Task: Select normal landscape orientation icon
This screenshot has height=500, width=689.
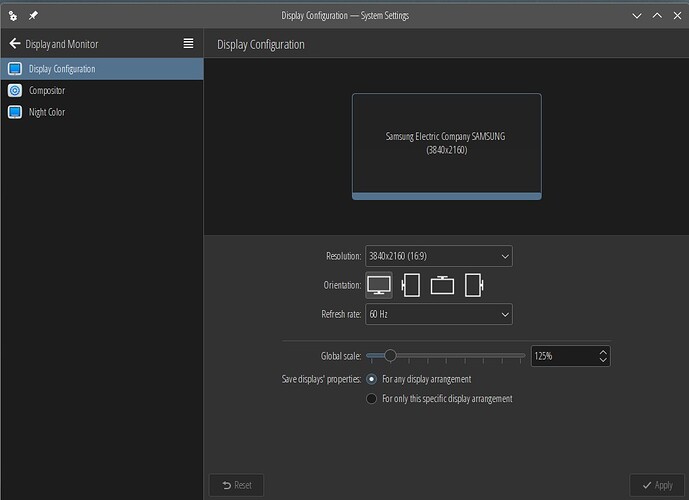Action: click(379, 285)
